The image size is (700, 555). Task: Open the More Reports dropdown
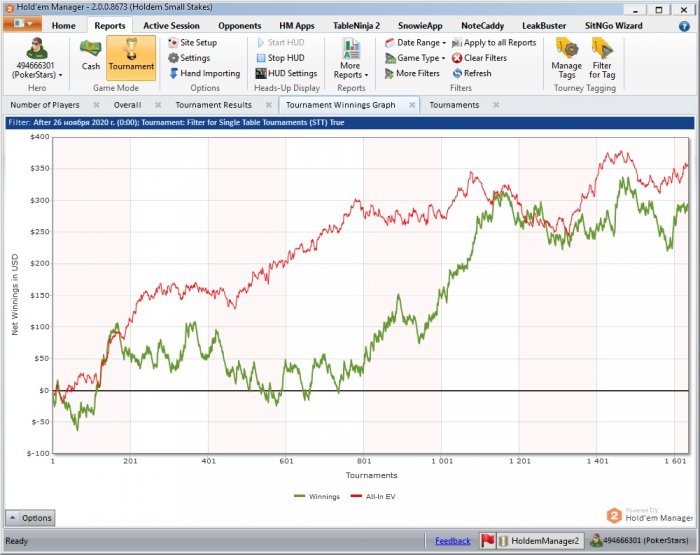351,59
